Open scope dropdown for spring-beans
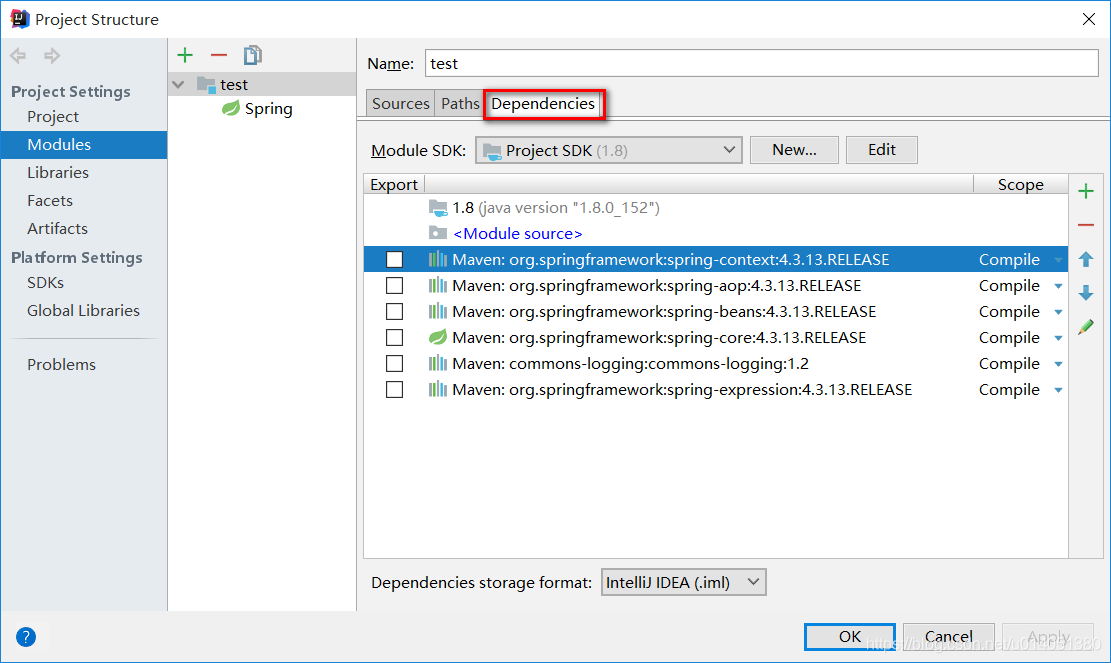 click(x=1058, y=312)
